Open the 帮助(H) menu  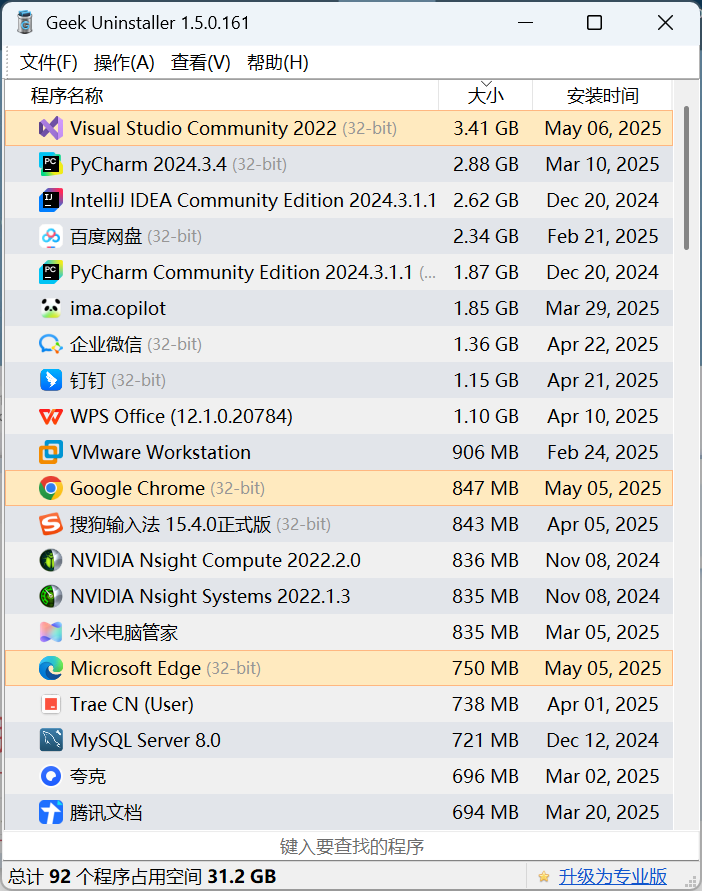[x=278, y=63]
